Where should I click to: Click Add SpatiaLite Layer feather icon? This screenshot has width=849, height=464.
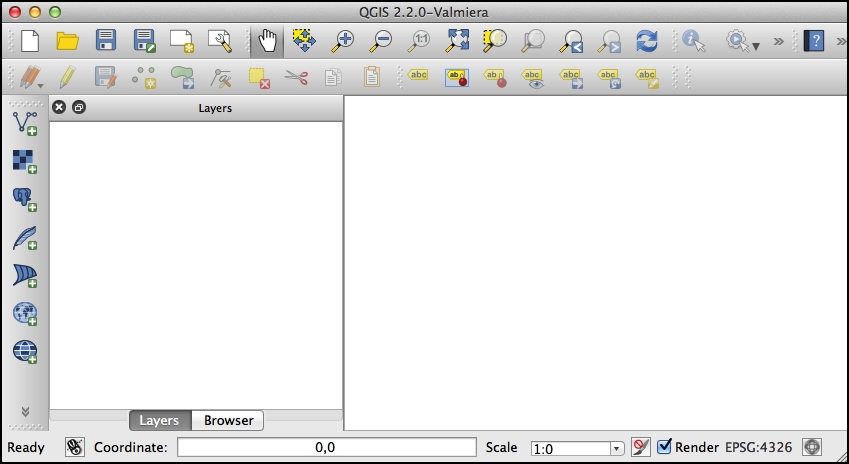click(25, 238)
